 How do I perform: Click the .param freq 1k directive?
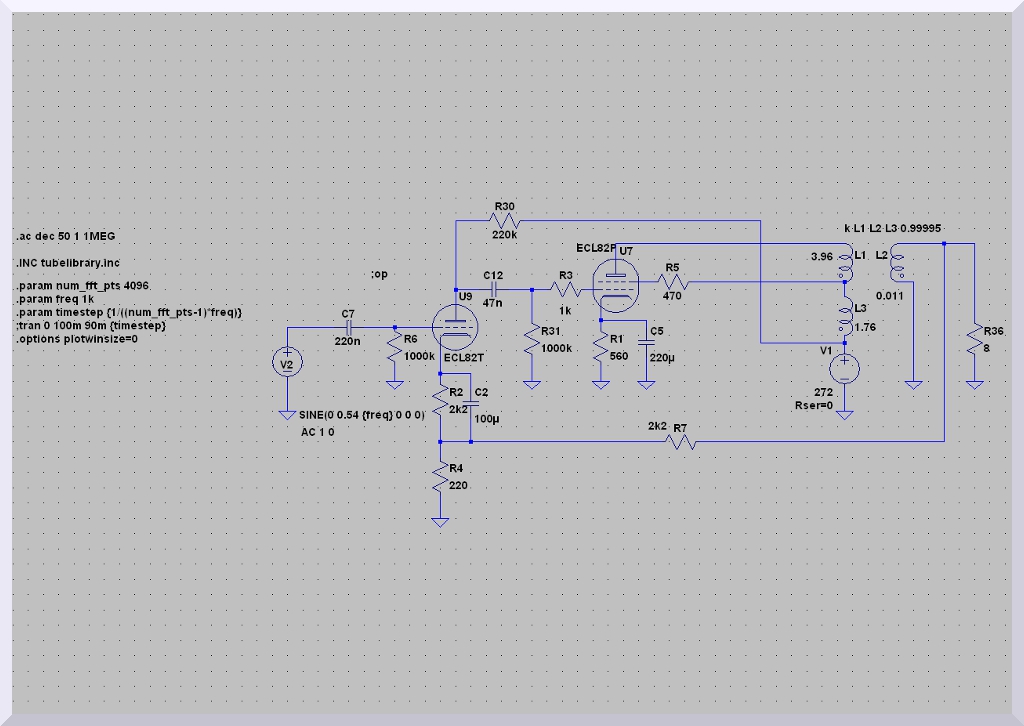(x=55, y=300)
